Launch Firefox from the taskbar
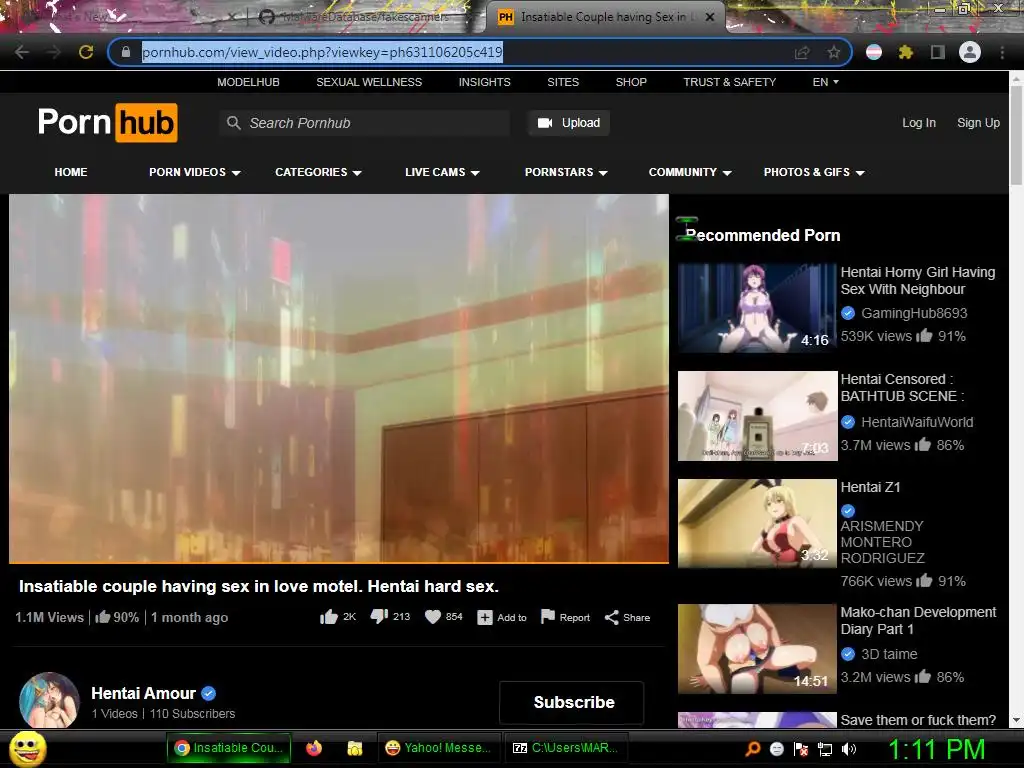Viewport: 1024px width, 768px height. pos(314,748)
